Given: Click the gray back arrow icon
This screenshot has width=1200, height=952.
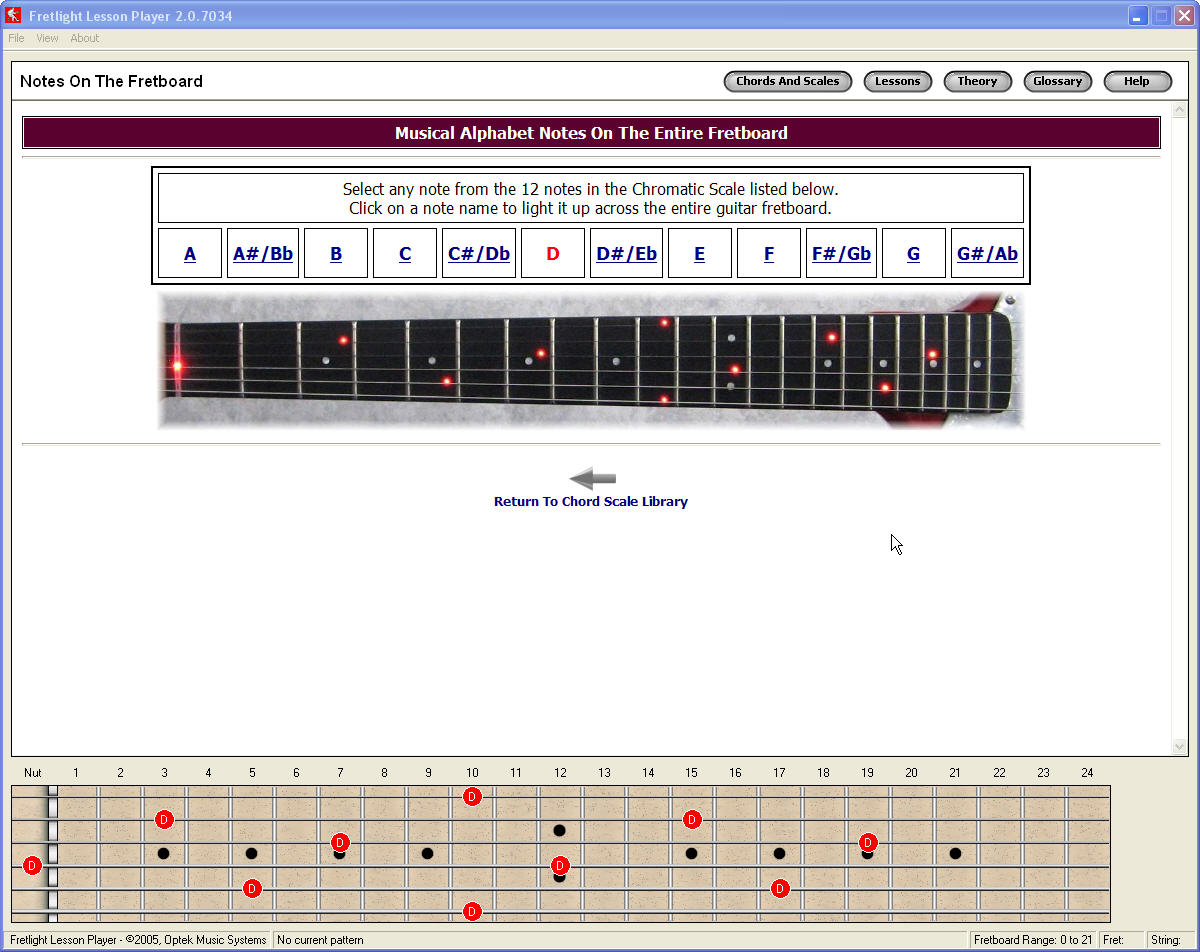Looking at the screenshot, I should pyautogui.click(x=592, y=479).
